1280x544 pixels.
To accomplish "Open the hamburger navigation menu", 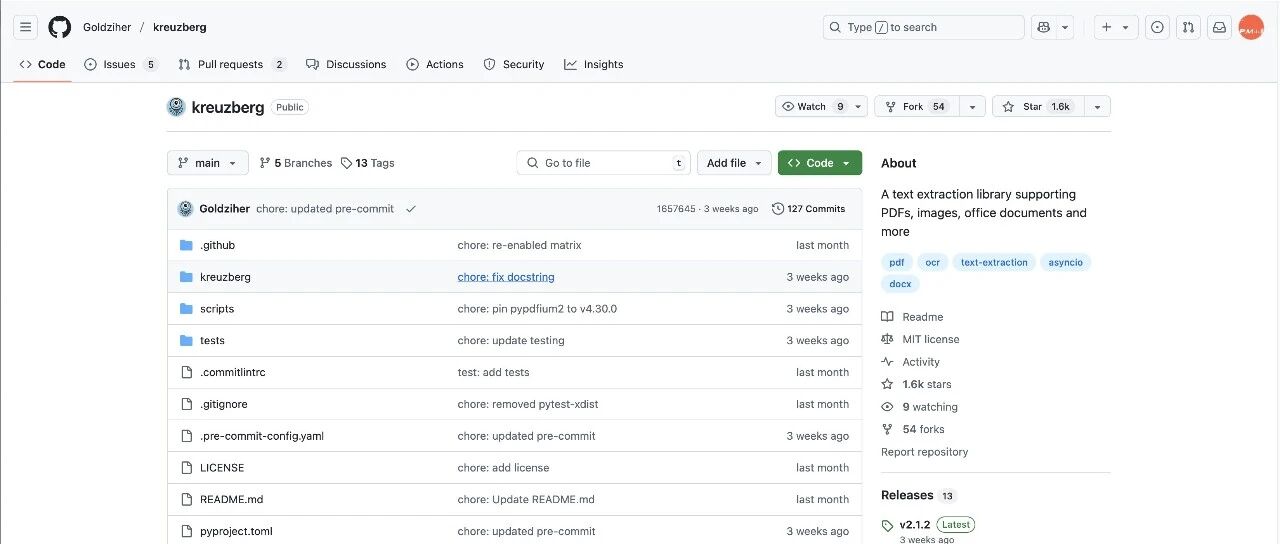I will click(26, 27).
